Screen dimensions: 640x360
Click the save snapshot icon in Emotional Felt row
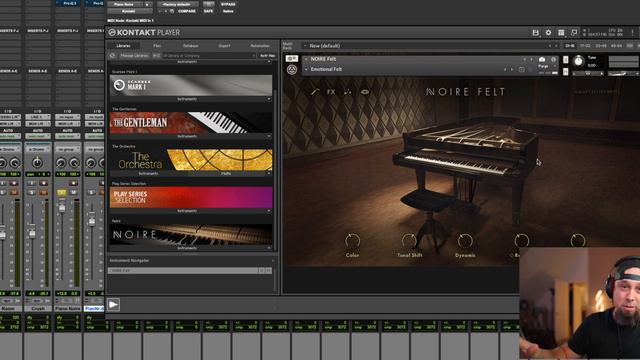pos(522,69)
